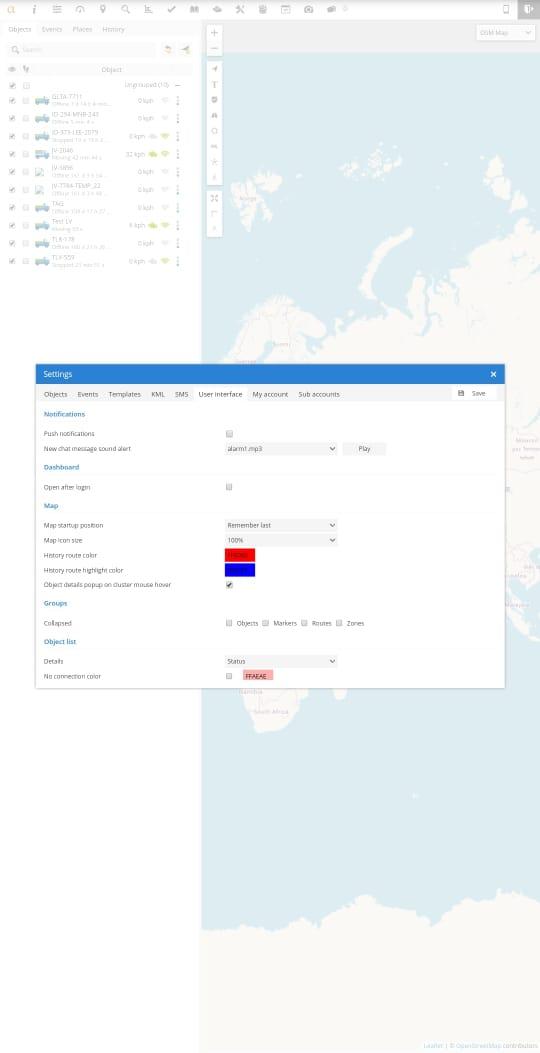Switch to the Templates settings tab

click(124, 394)
